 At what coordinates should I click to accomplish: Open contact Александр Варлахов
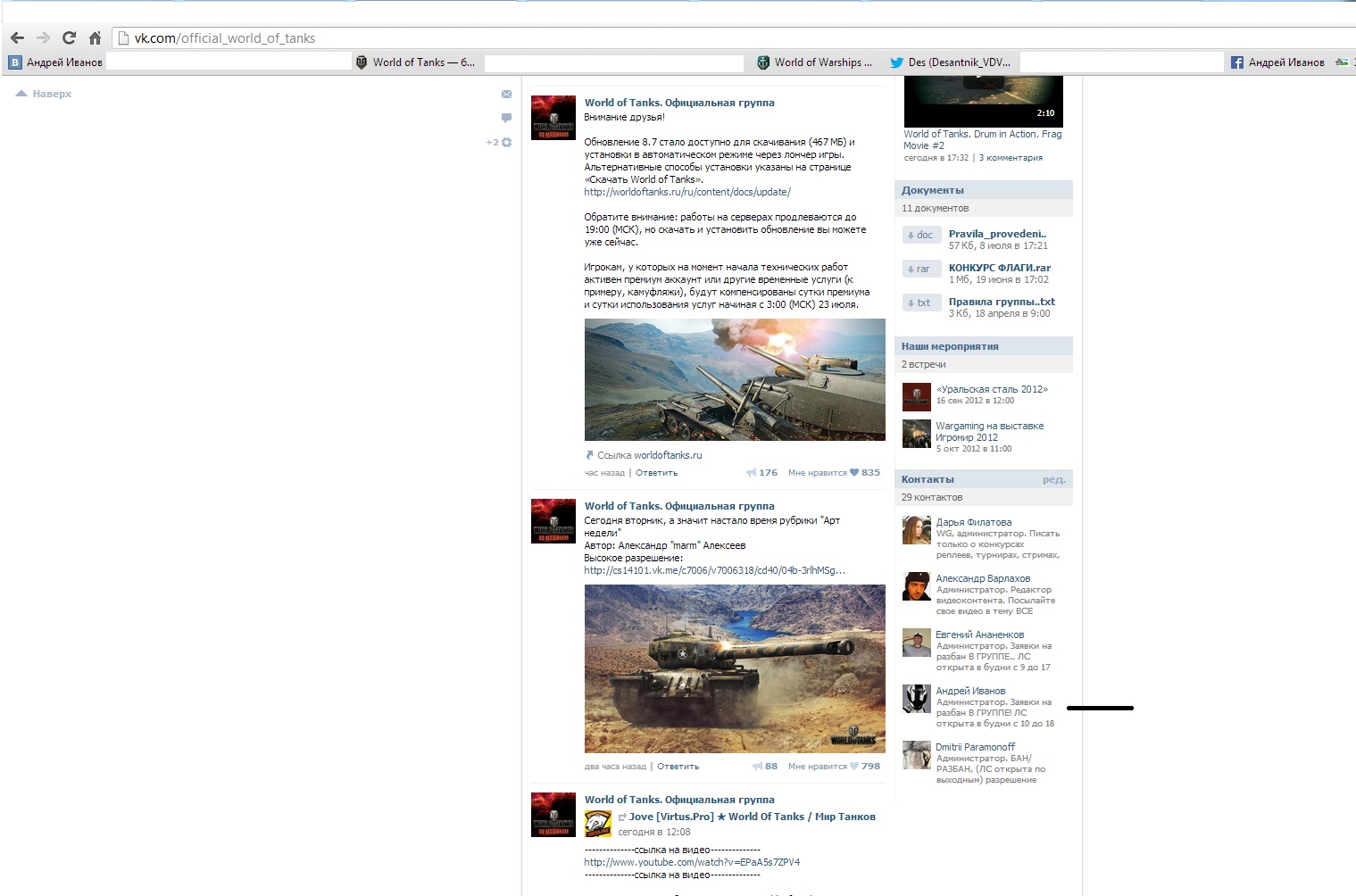pyautogui.click(x=983, y=578)
